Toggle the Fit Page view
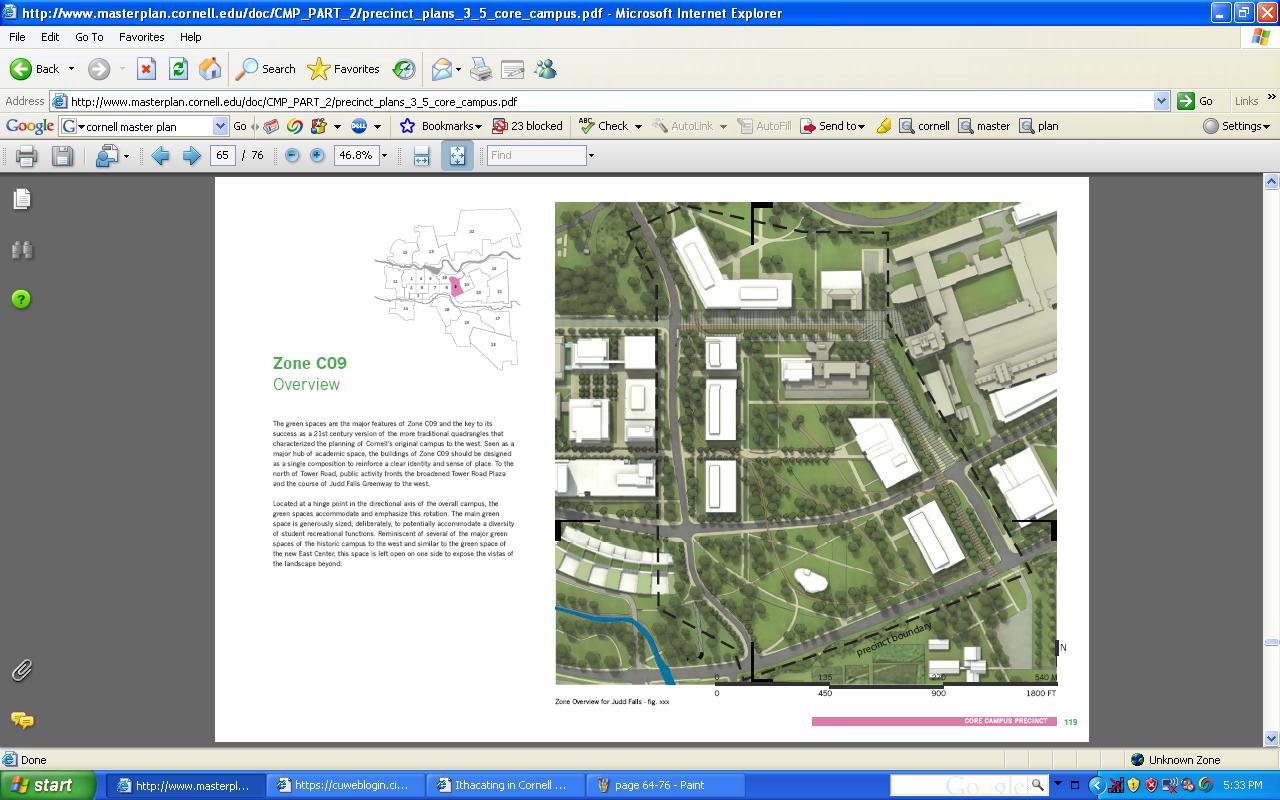 click(x=457, y=156)
